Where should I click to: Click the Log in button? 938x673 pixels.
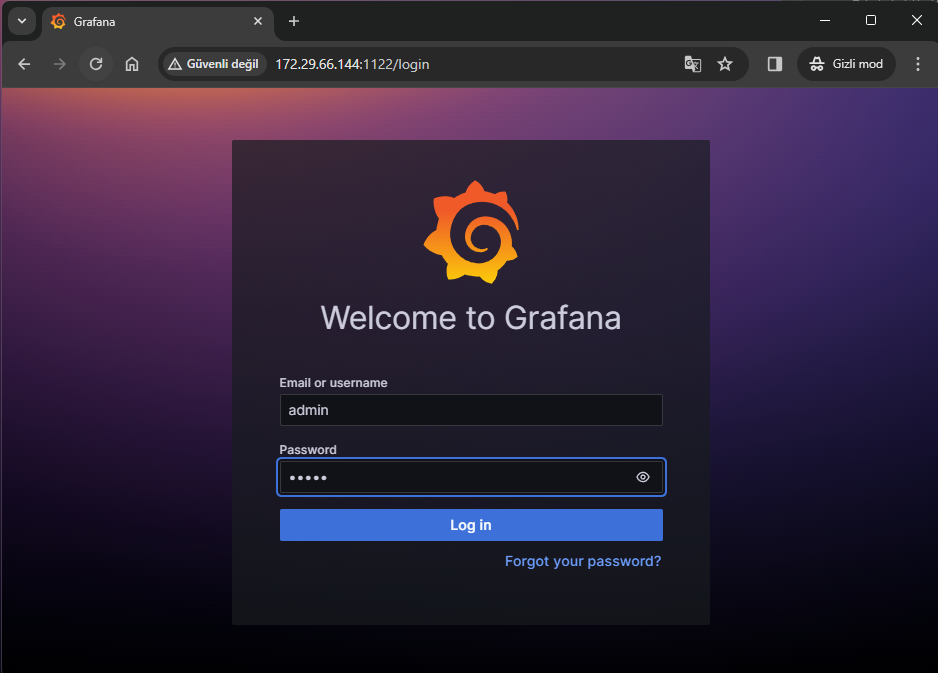click(471, 525)
